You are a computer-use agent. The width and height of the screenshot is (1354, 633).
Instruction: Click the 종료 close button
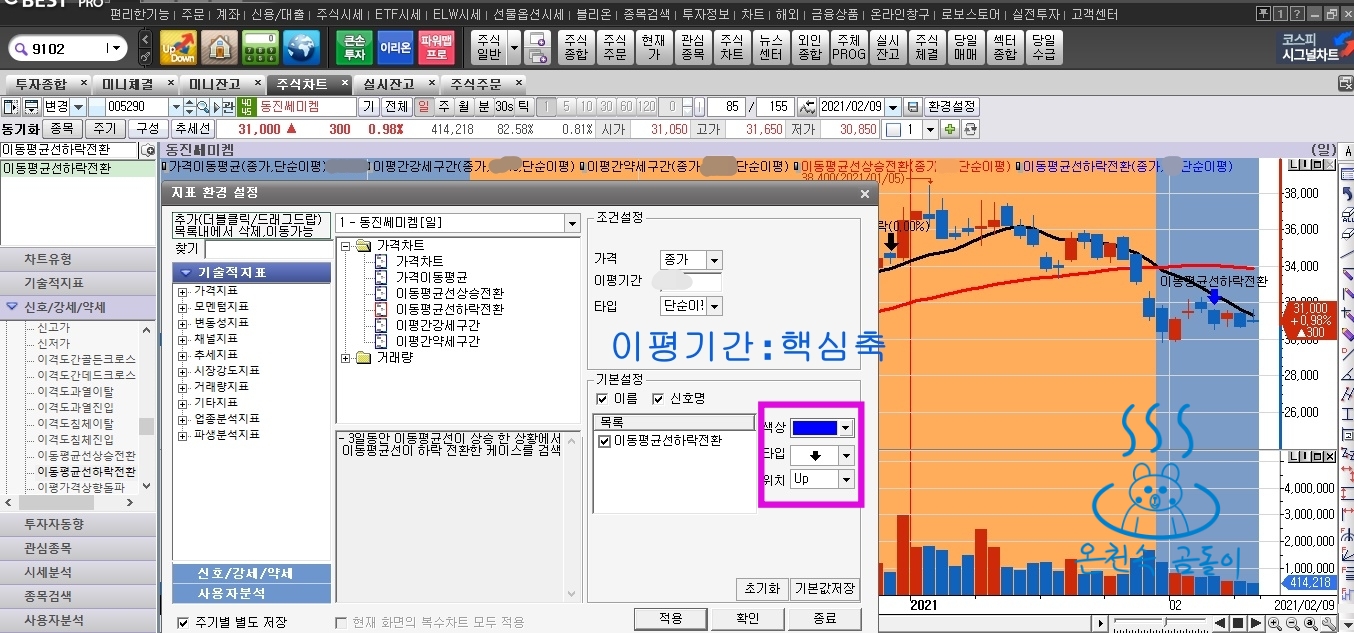coord(824,618)
